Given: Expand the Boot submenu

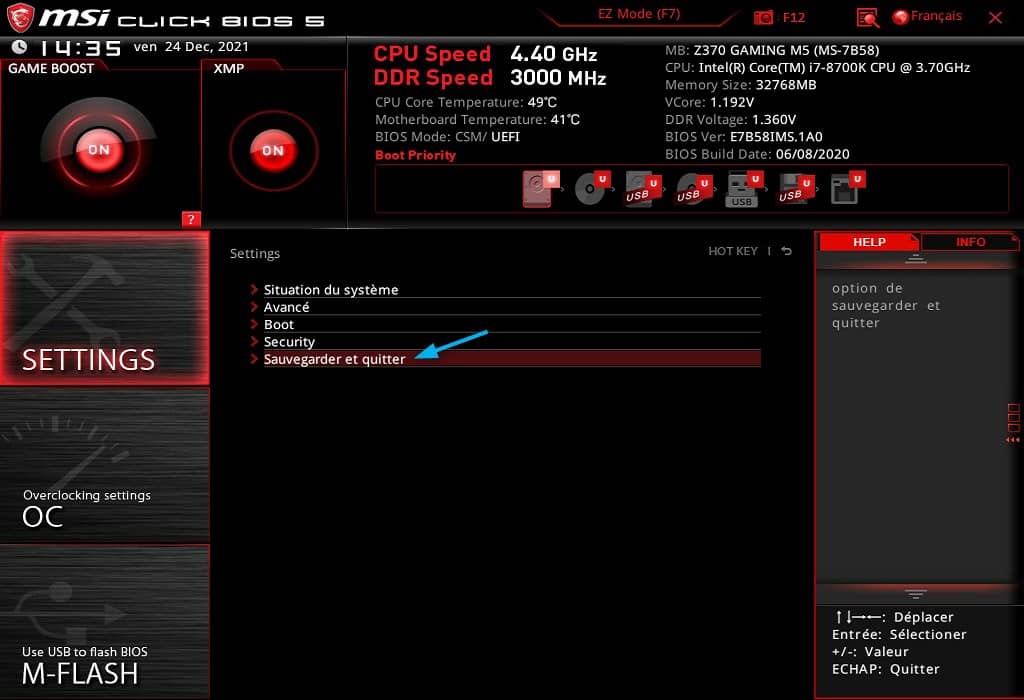Looking at the screenshot, I should click(x=505, y=325).
